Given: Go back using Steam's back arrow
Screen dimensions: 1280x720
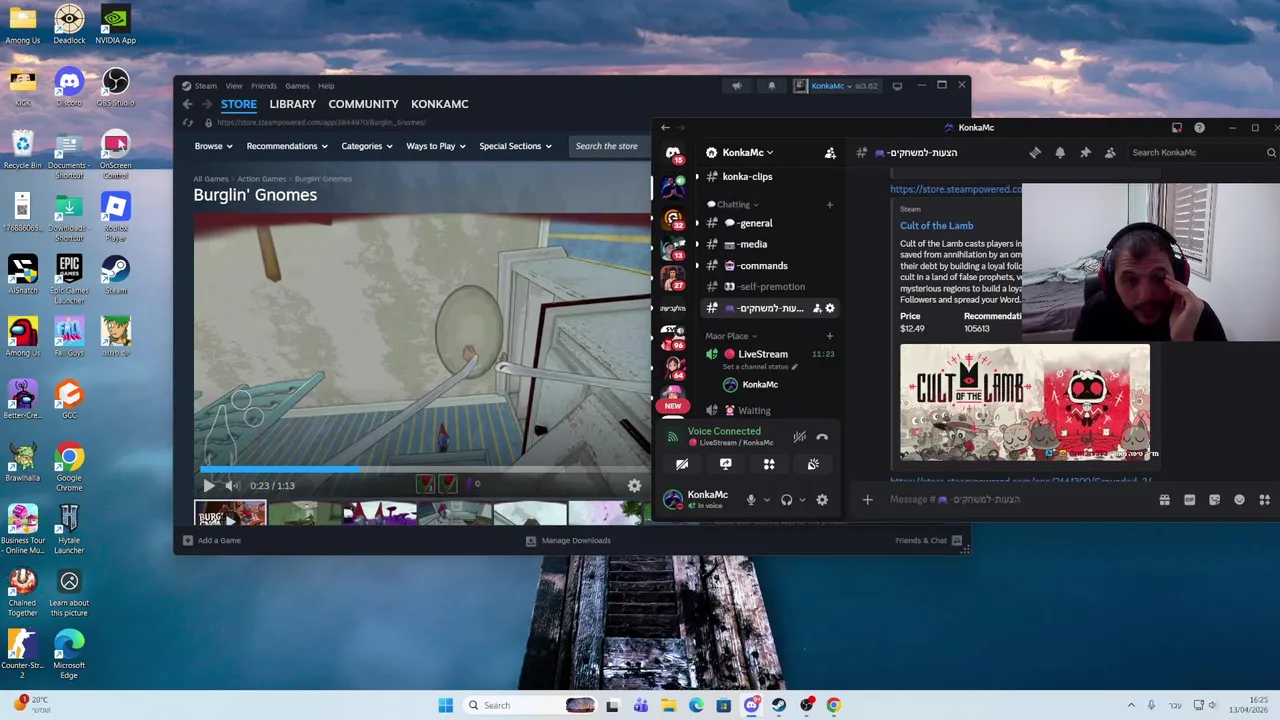Looking at the screenshot, I should pyautogui.click(x=187, y=104).
